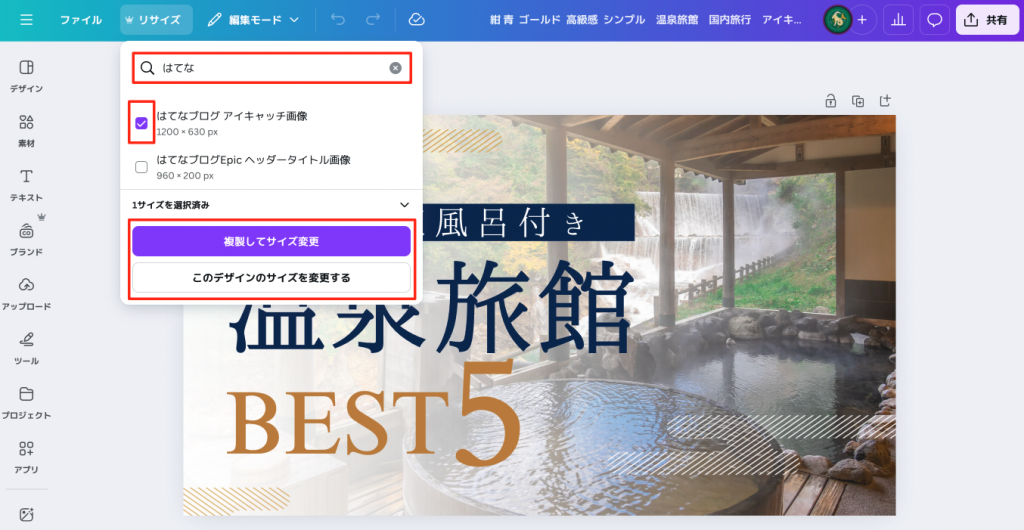Open the 素材 elements panel
Image resolution: width=1024 pixels, height=530 pixels.
(26, 130)
